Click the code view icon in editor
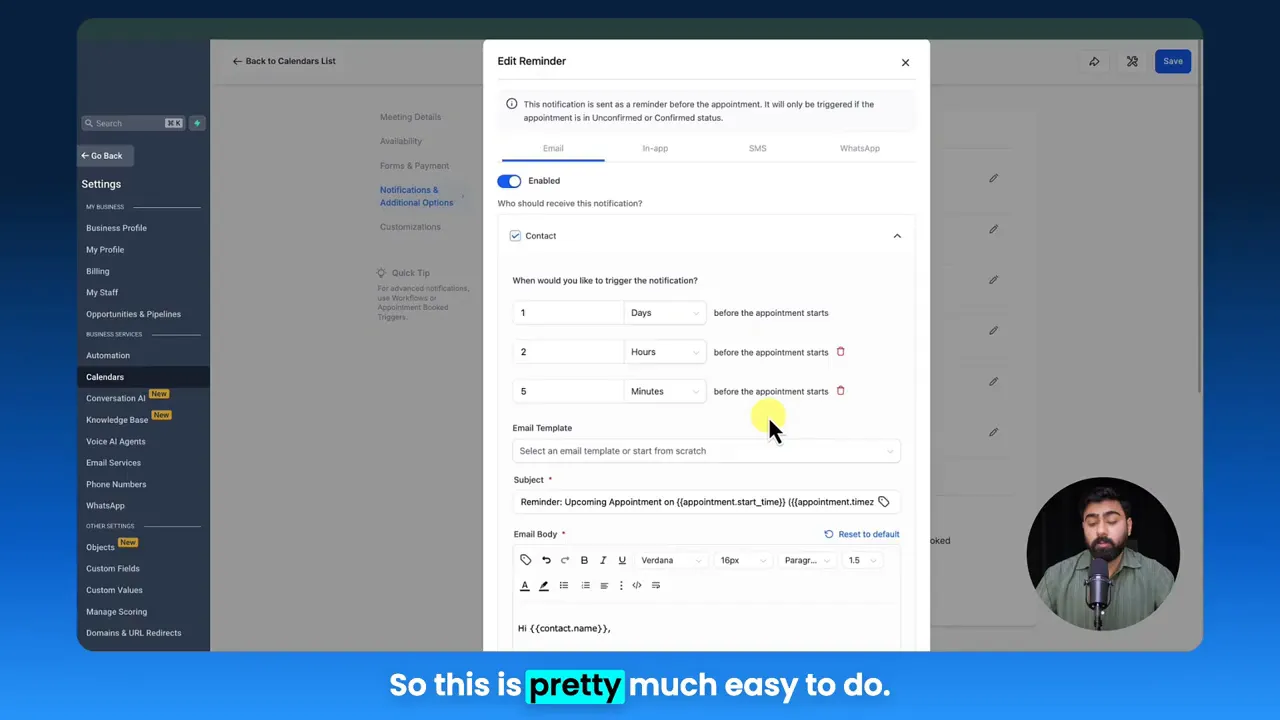Viewport: 1280px width, 720px height. (637, 585)
